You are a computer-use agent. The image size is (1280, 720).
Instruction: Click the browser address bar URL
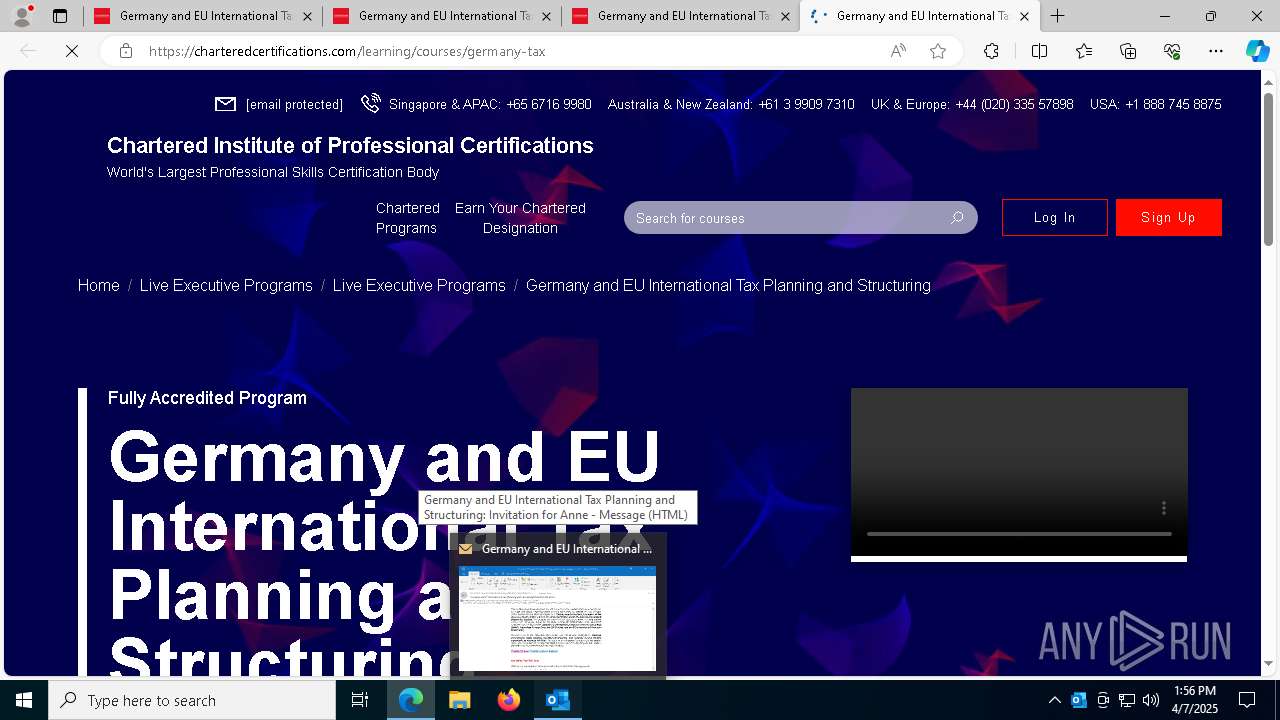pos(347,51)
